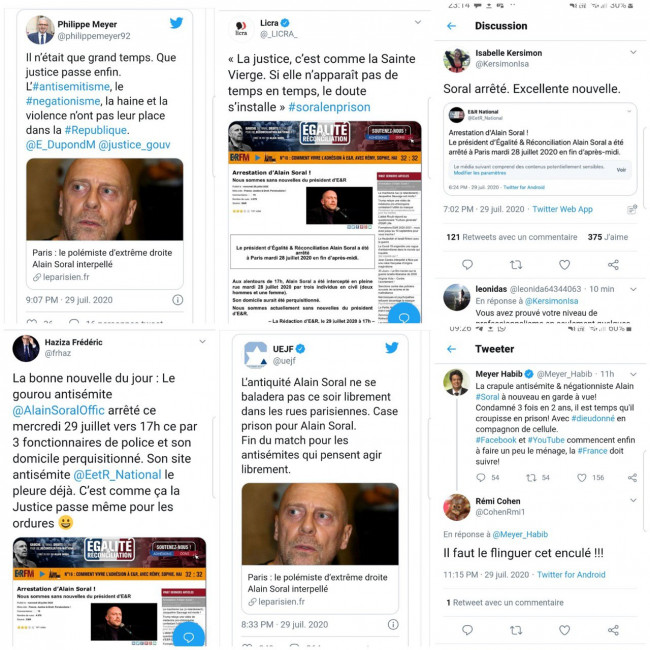Expand the options chevron on Licra tweet

pyautogui.click(x=417, y=22)
